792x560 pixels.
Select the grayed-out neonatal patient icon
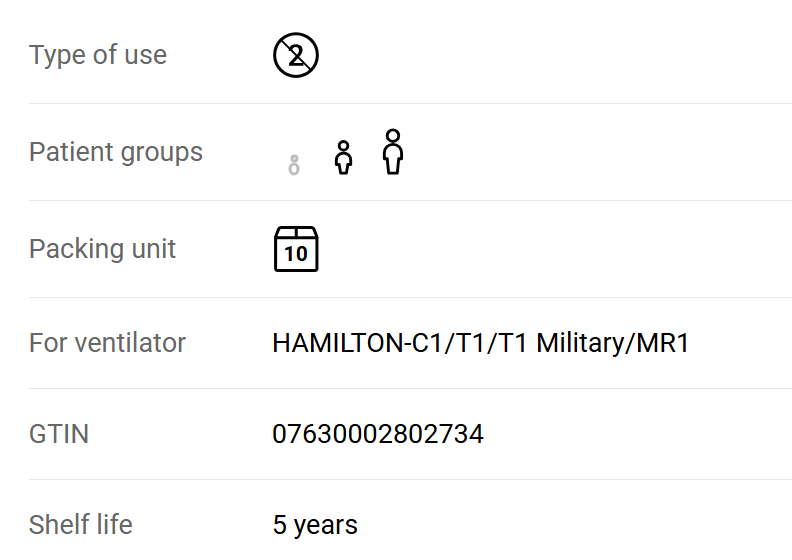(294, 165)
